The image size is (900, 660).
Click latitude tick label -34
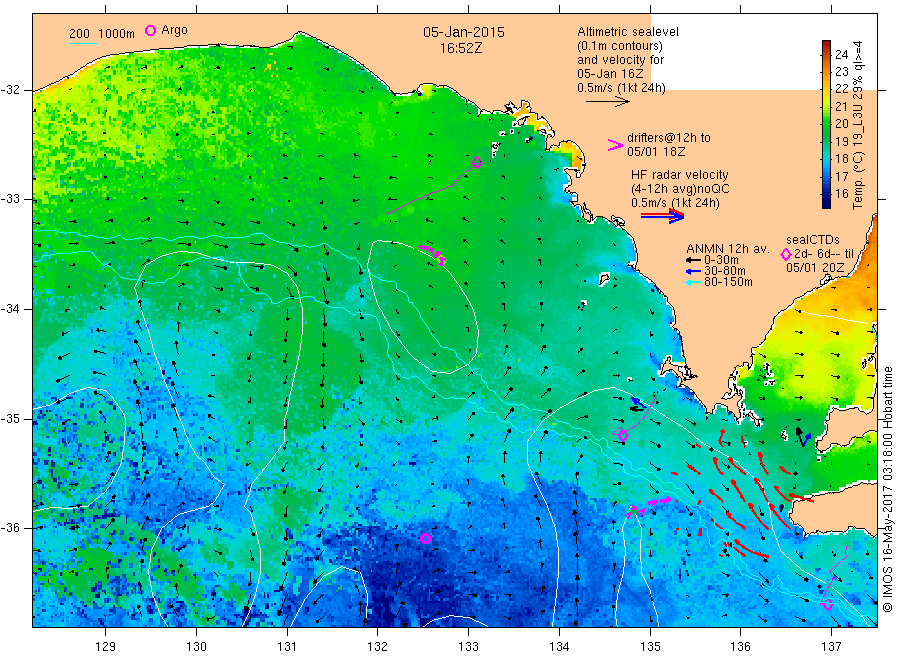click(10, 309)
